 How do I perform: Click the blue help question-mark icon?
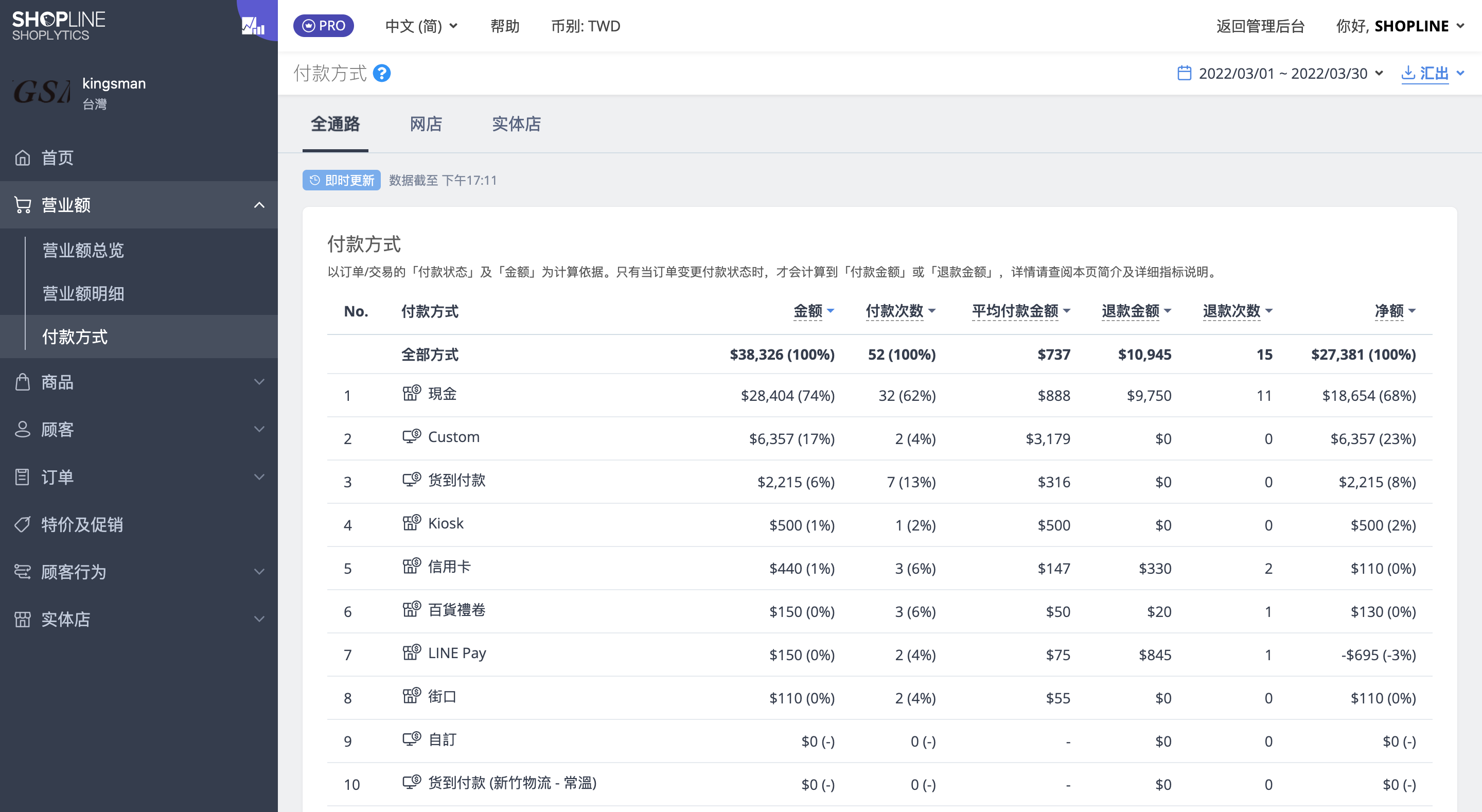click(x=381, y=73)
